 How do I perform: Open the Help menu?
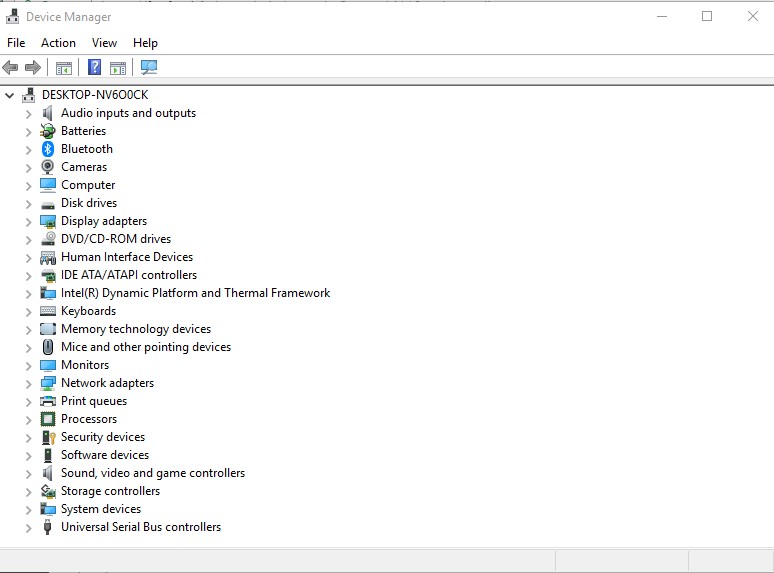[145, 43]
